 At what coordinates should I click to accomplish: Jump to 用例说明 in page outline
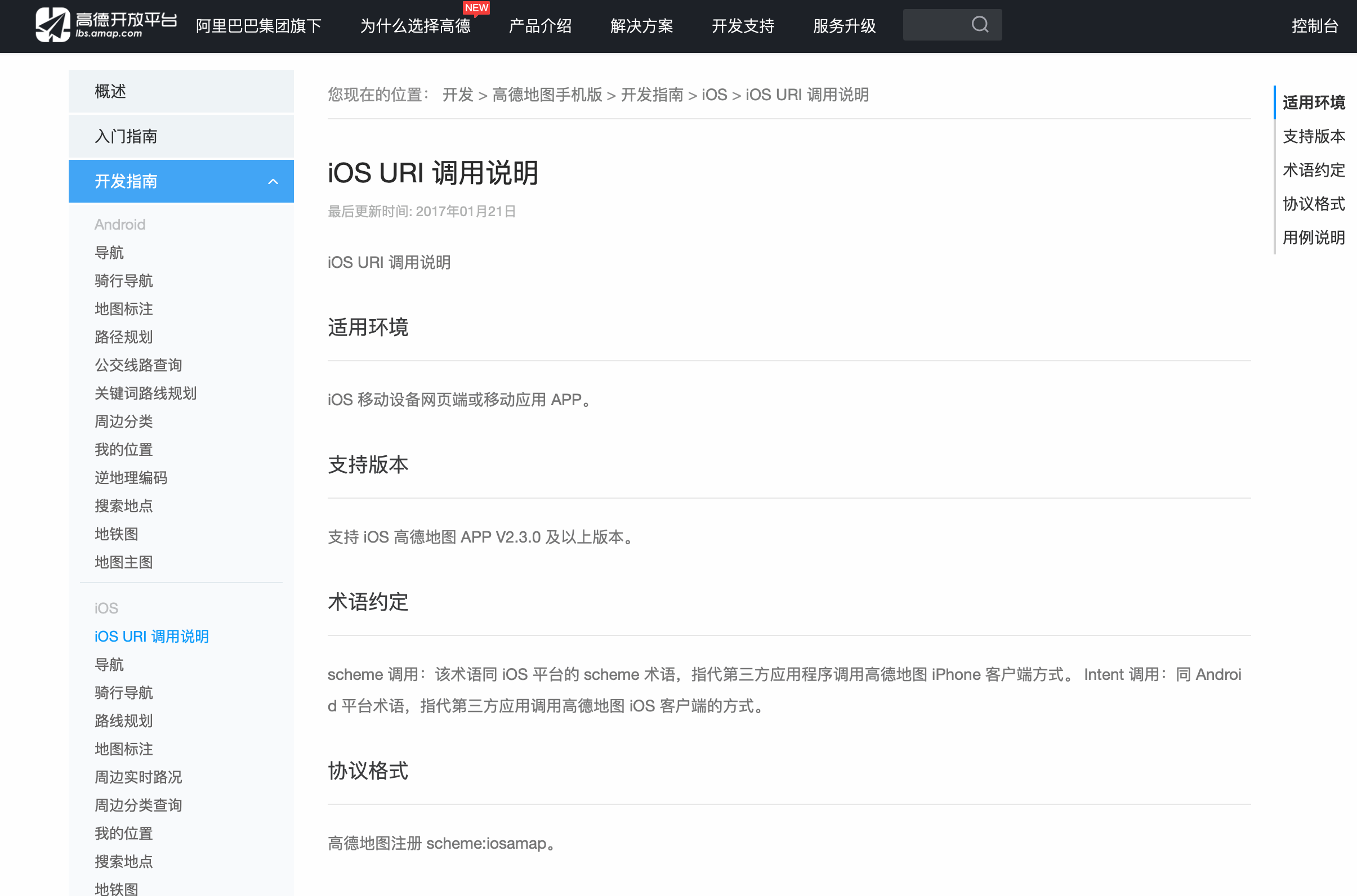[1313, 238]
